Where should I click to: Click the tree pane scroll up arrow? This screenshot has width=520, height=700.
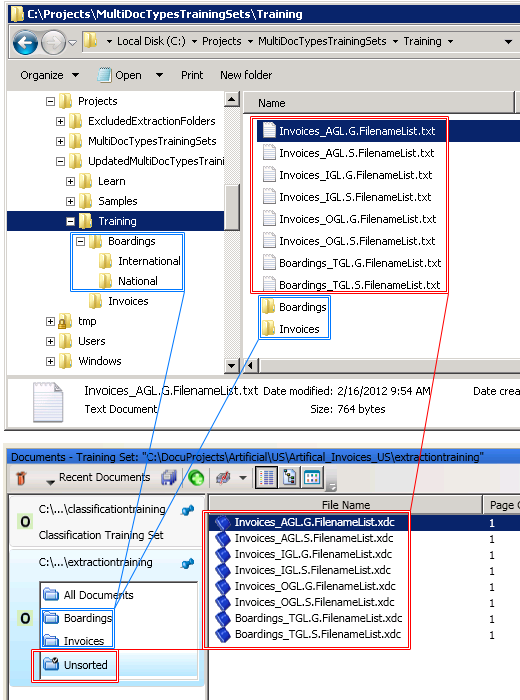tap(232, 99)
